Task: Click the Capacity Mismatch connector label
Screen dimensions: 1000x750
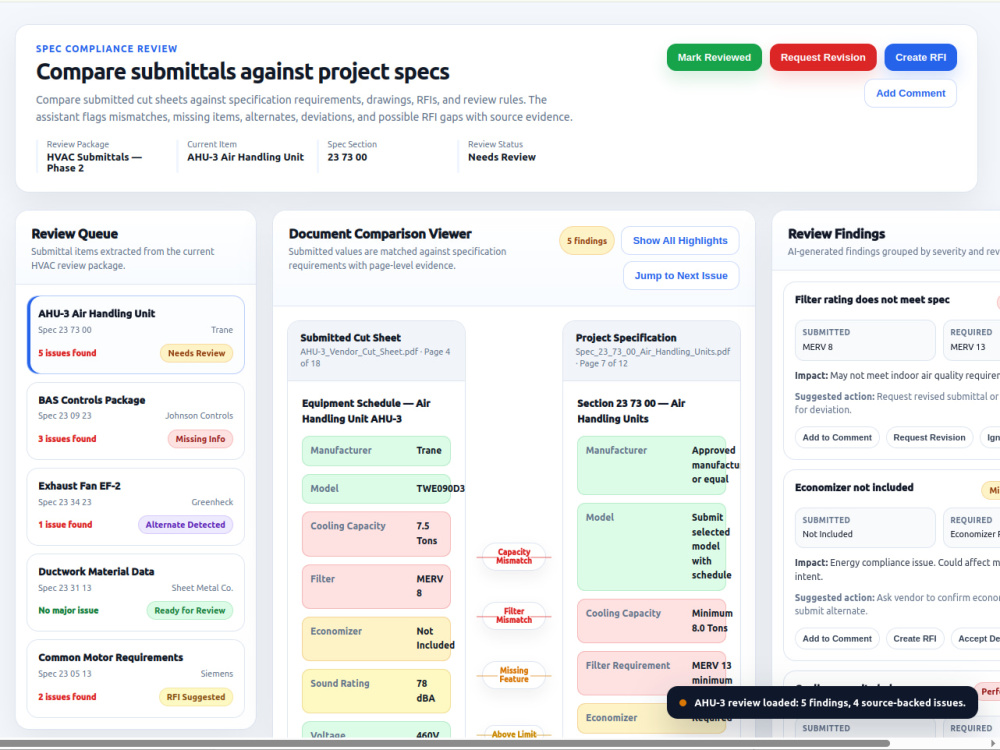Action: tap(514, 556)
